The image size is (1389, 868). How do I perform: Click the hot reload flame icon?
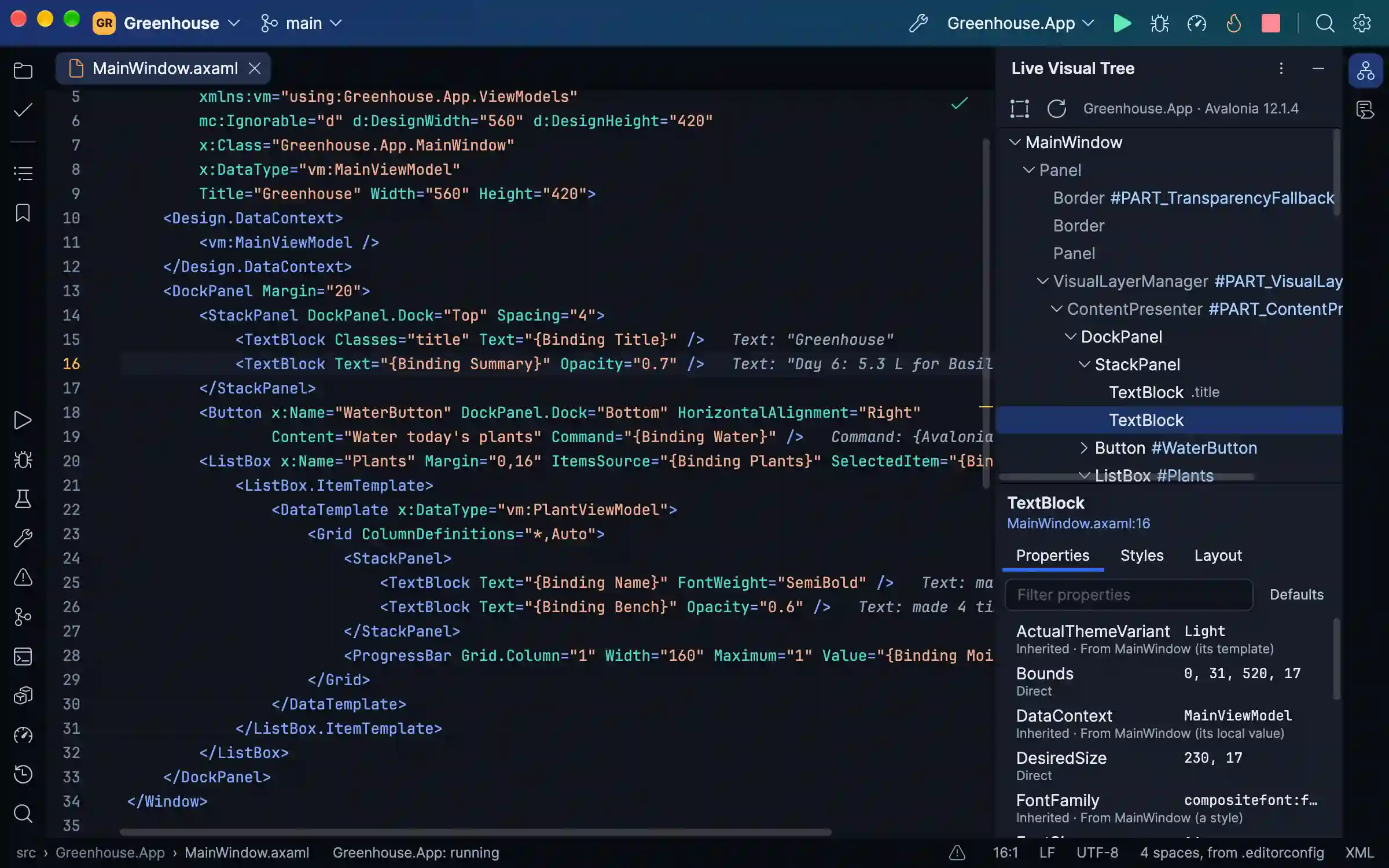(x=1233, y=23)
